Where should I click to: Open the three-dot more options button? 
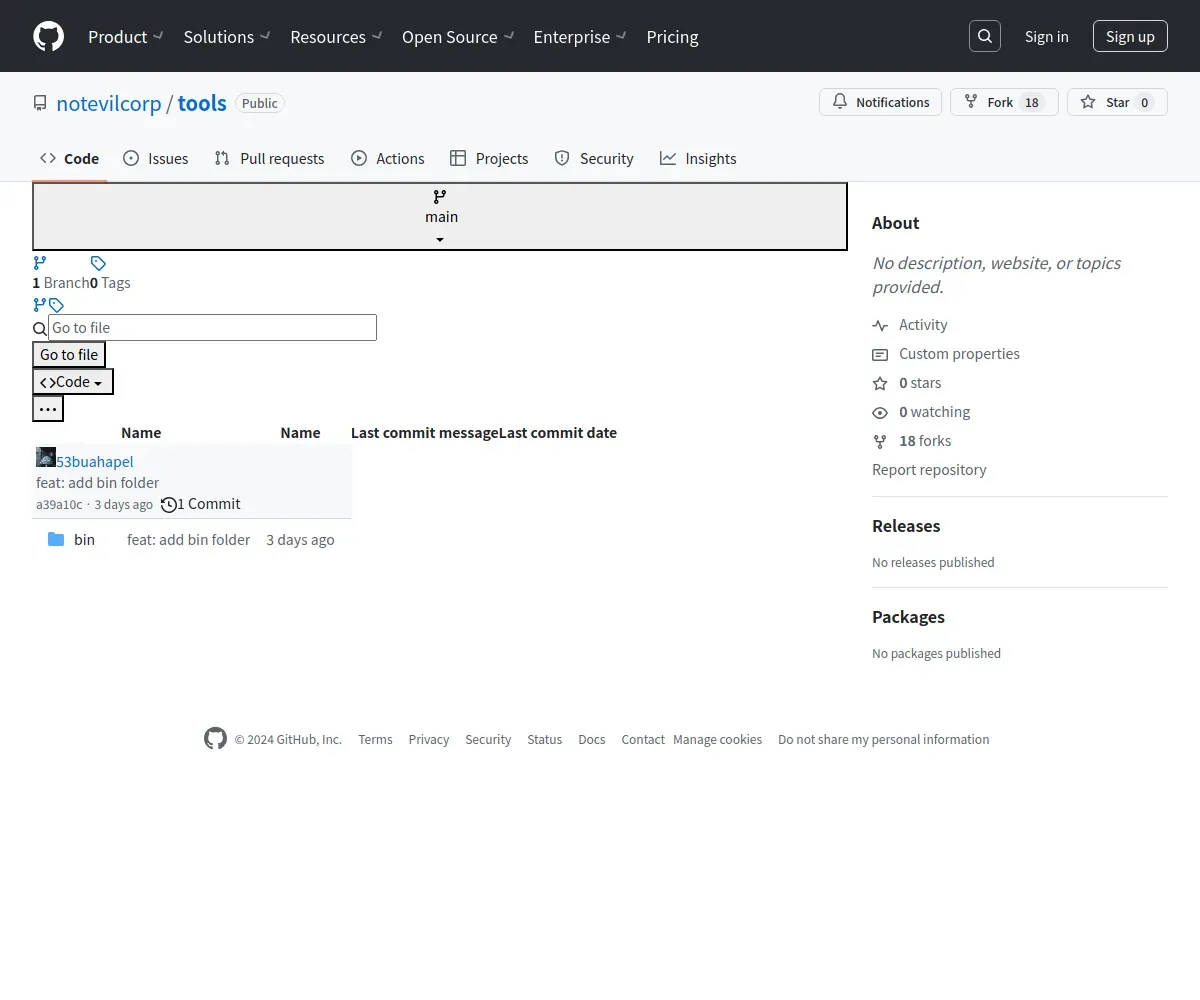48,409
